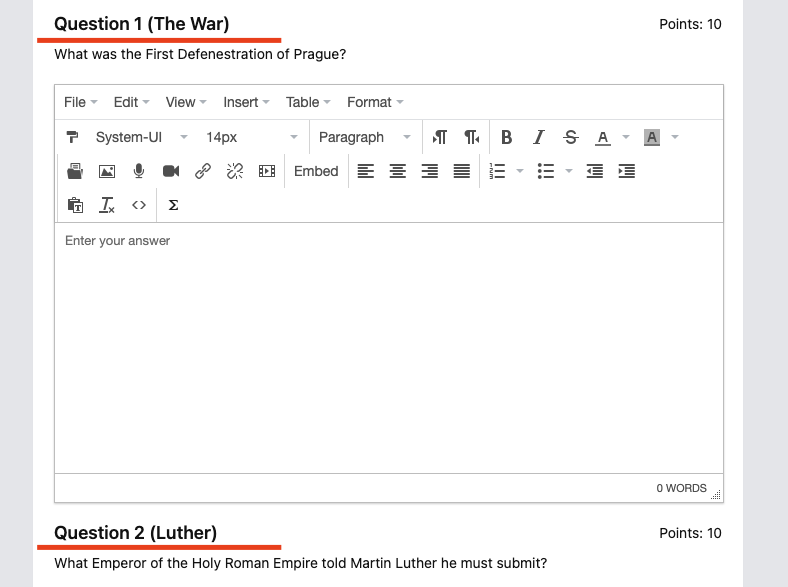Open numbered list style dropdown

pyautogui.click(x=520, y=171)
